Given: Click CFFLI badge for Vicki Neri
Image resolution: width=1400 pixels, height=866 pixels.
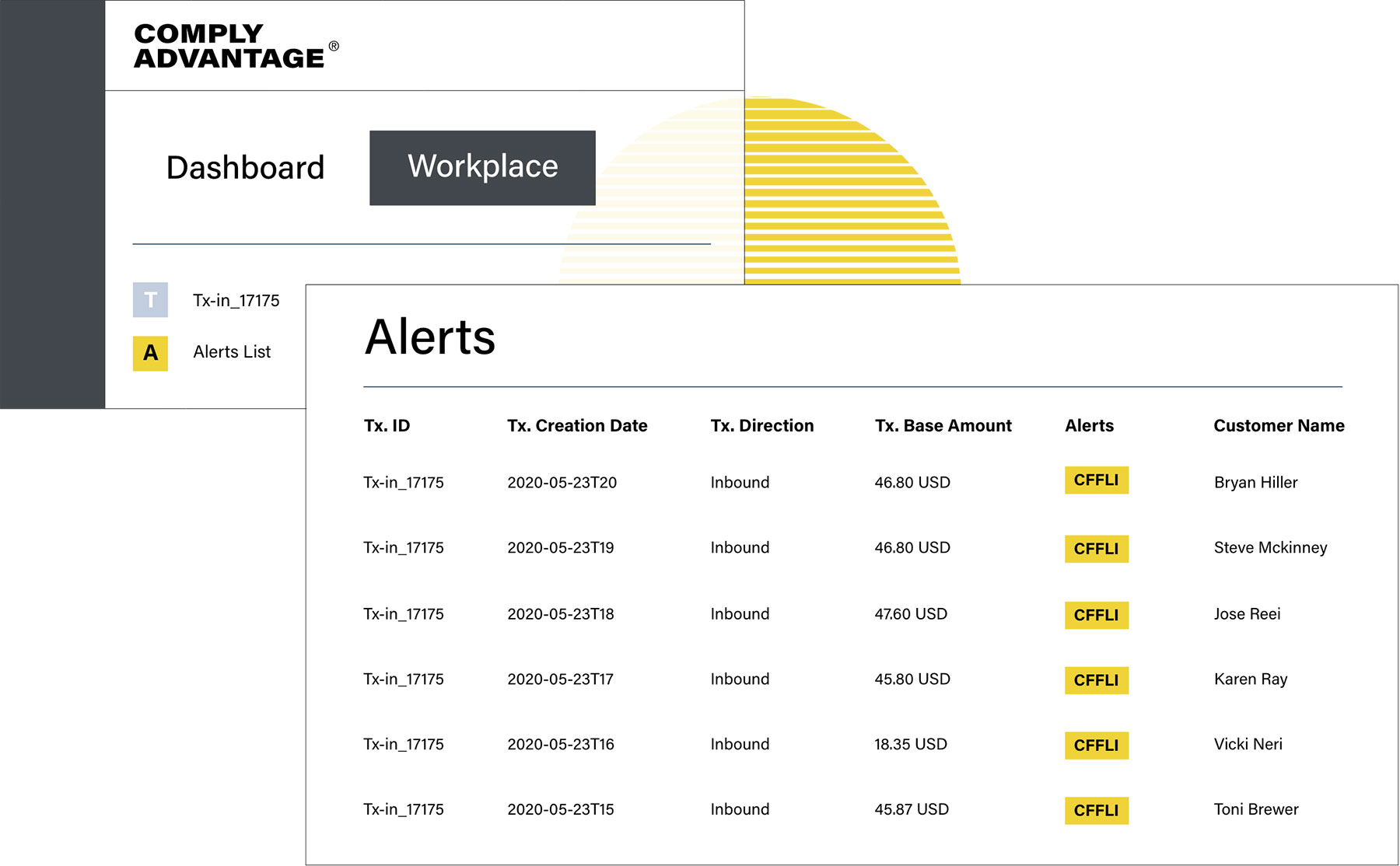Looking at the screenshot, I should 1096,746.
